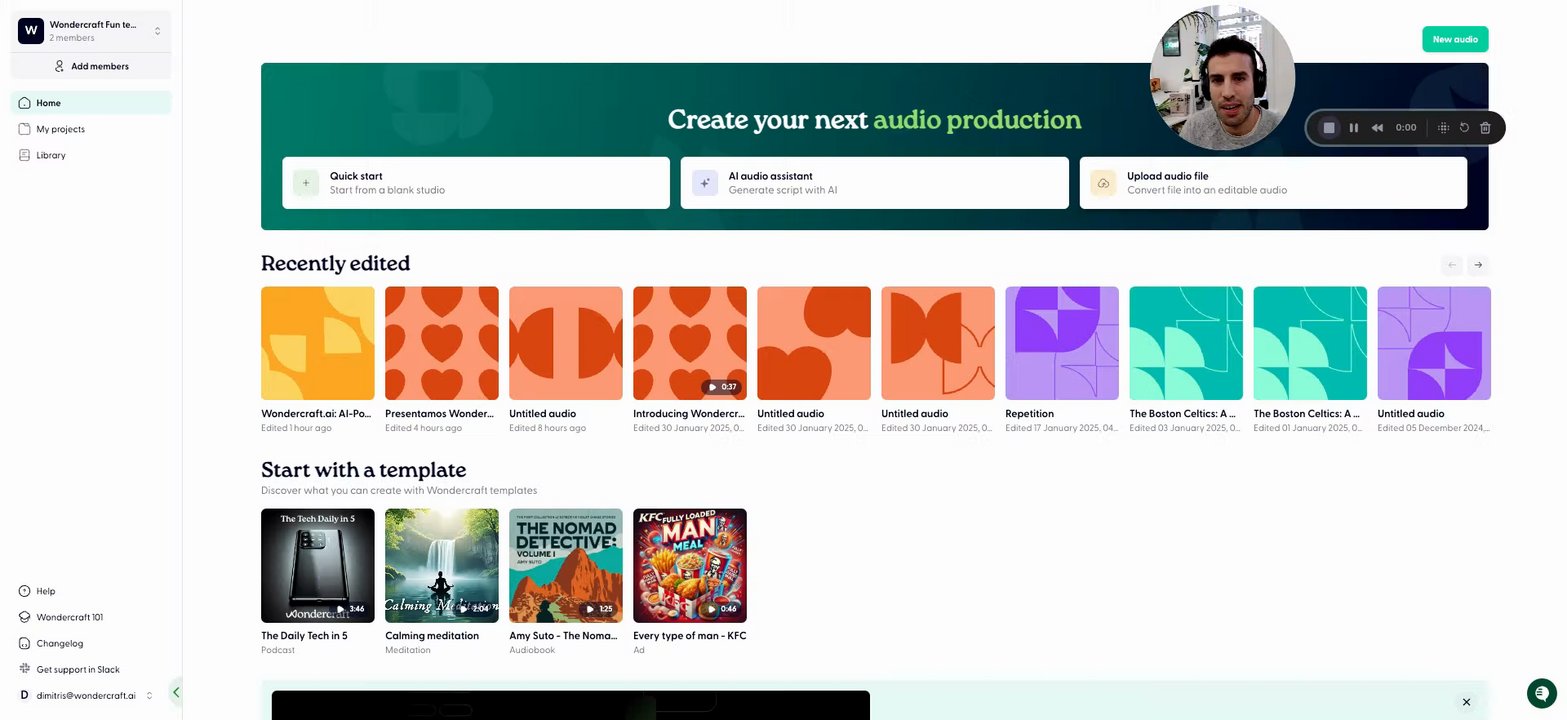Open Untitled audio edited 8 hours ago
This screenshot has width=1567, height=720.
(566, 360)
